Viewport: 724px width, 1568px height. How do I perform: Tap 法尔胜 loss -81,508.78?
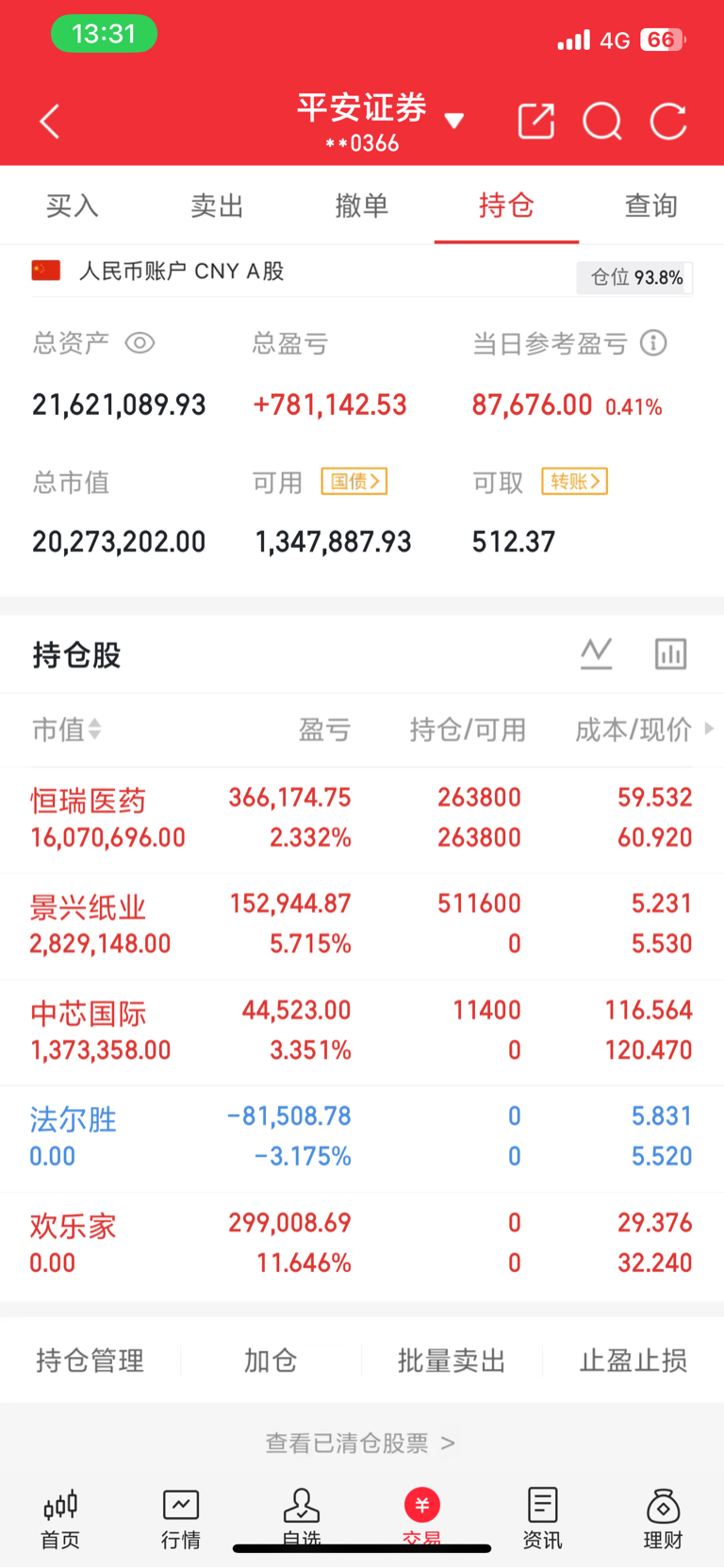point(289,1116)
